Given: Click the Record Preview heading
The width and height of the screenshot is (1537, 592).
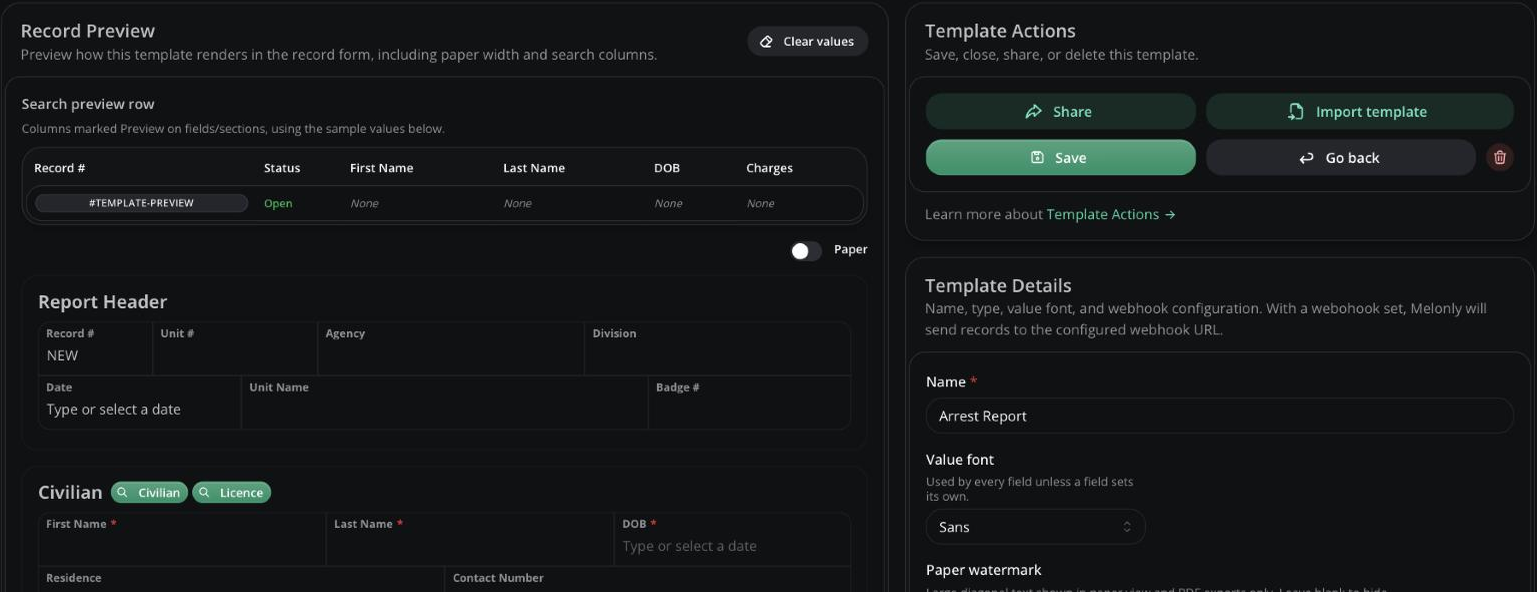Looking at the screenshot, I should click(88, 31).
